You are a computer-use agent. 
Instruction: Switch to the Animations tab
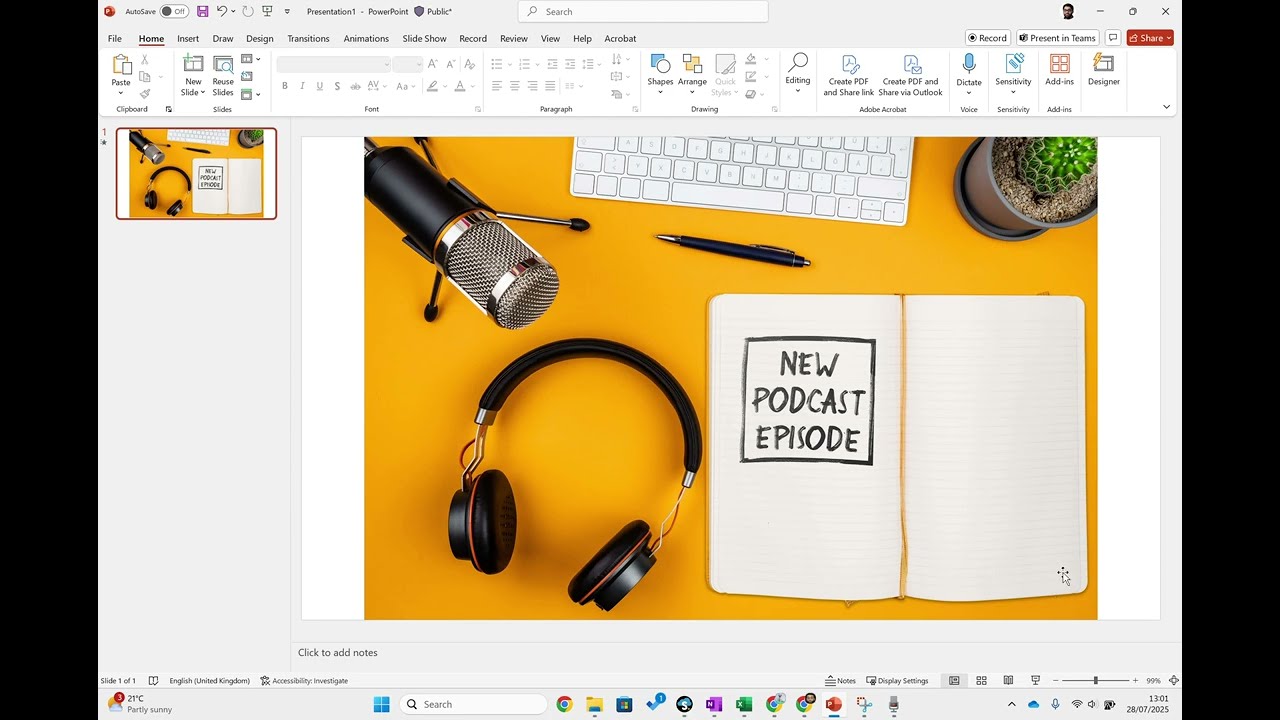[x=366, y=39]
